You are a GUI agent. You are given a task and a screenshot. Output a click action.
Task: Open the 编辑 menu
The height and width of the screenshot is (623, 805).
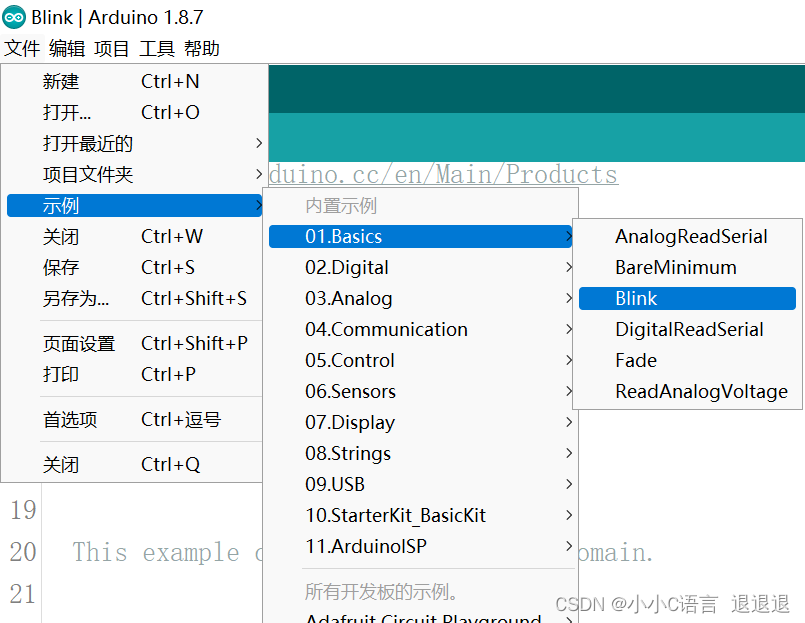(66, 48)
